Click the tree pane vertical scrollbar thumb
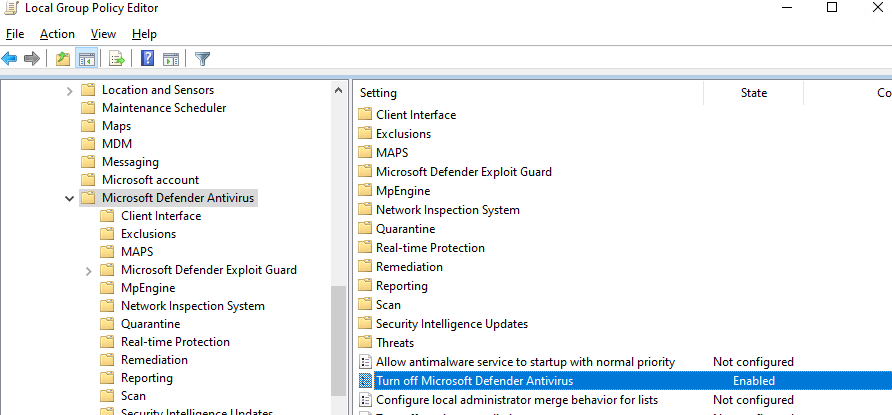This screenshot has width=892, height=415. tap(338, 341)
